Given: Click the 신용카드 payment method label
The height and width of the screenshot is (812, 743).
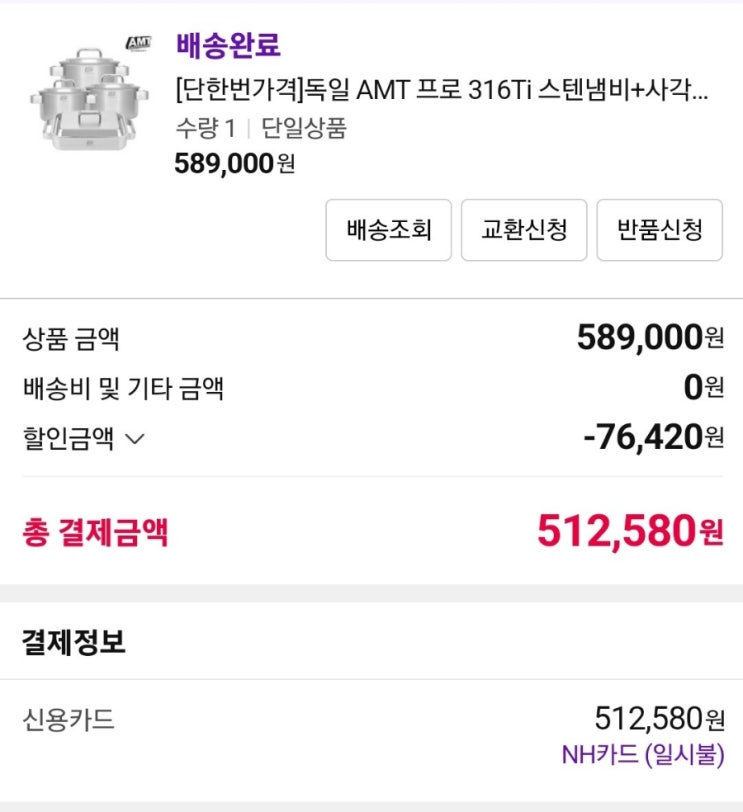Looking at the screenshot, I should 68,719.
